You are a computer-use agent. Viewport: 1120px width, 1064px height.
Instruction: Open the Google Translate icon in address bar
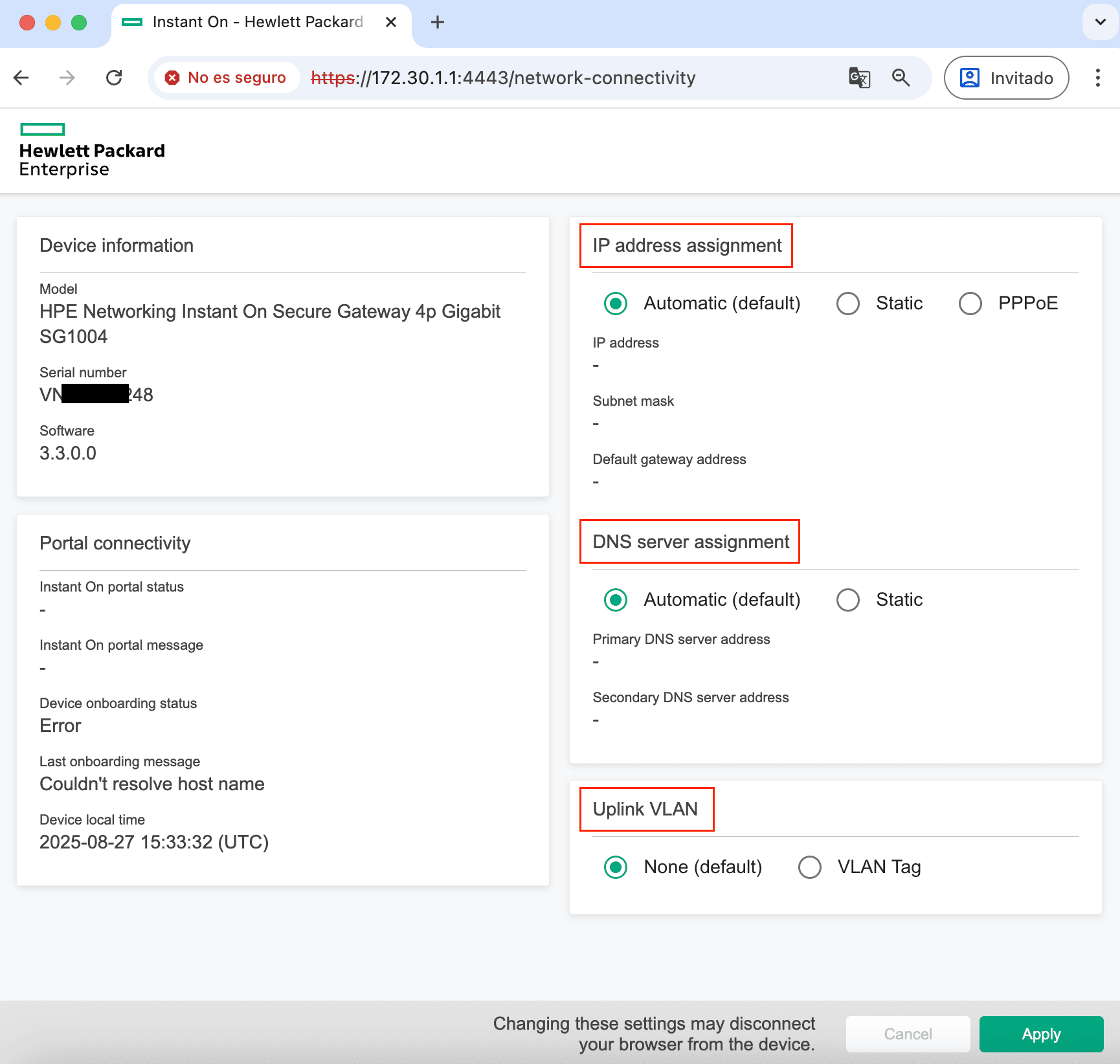click(x=859, y=78)
